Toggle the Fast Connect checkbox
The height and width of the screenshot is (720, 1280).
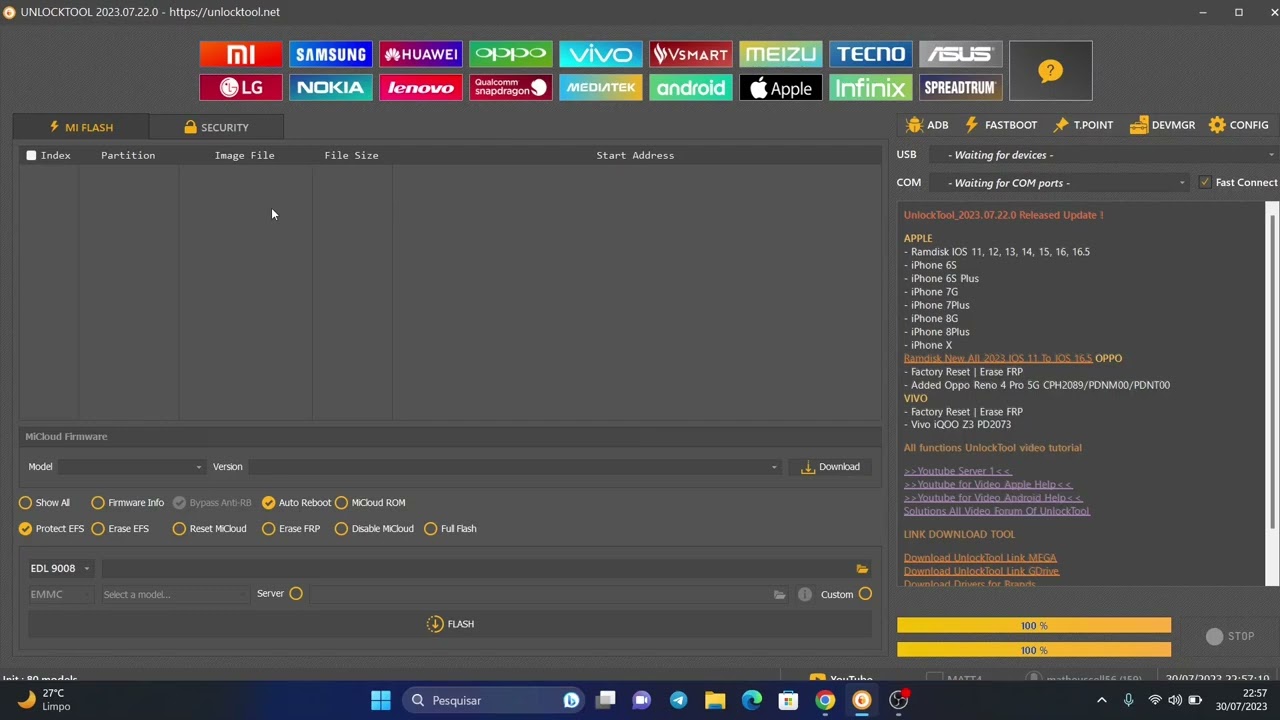(1205, 182)
